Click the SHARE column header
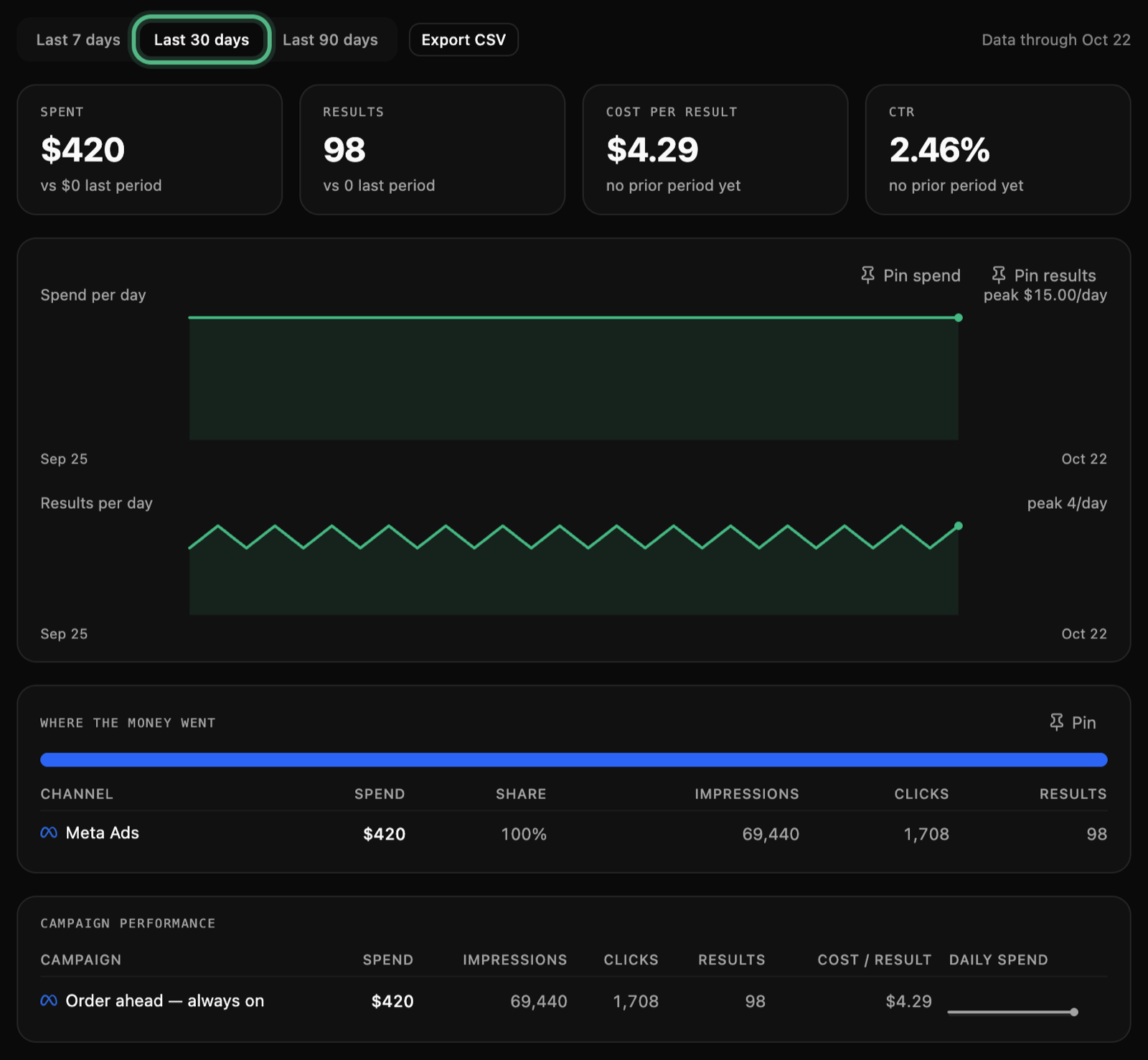 [521, 794]
